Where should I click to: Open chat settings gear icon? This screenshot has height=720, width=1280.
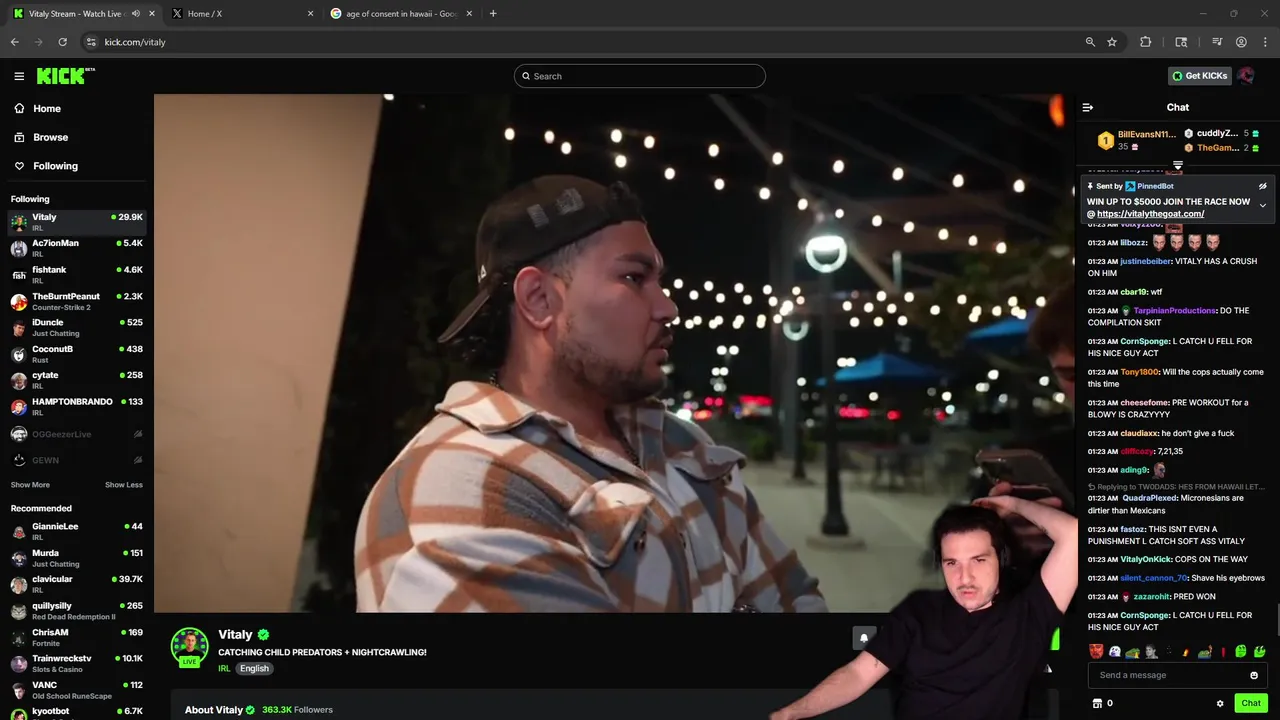coord(1220,703)
